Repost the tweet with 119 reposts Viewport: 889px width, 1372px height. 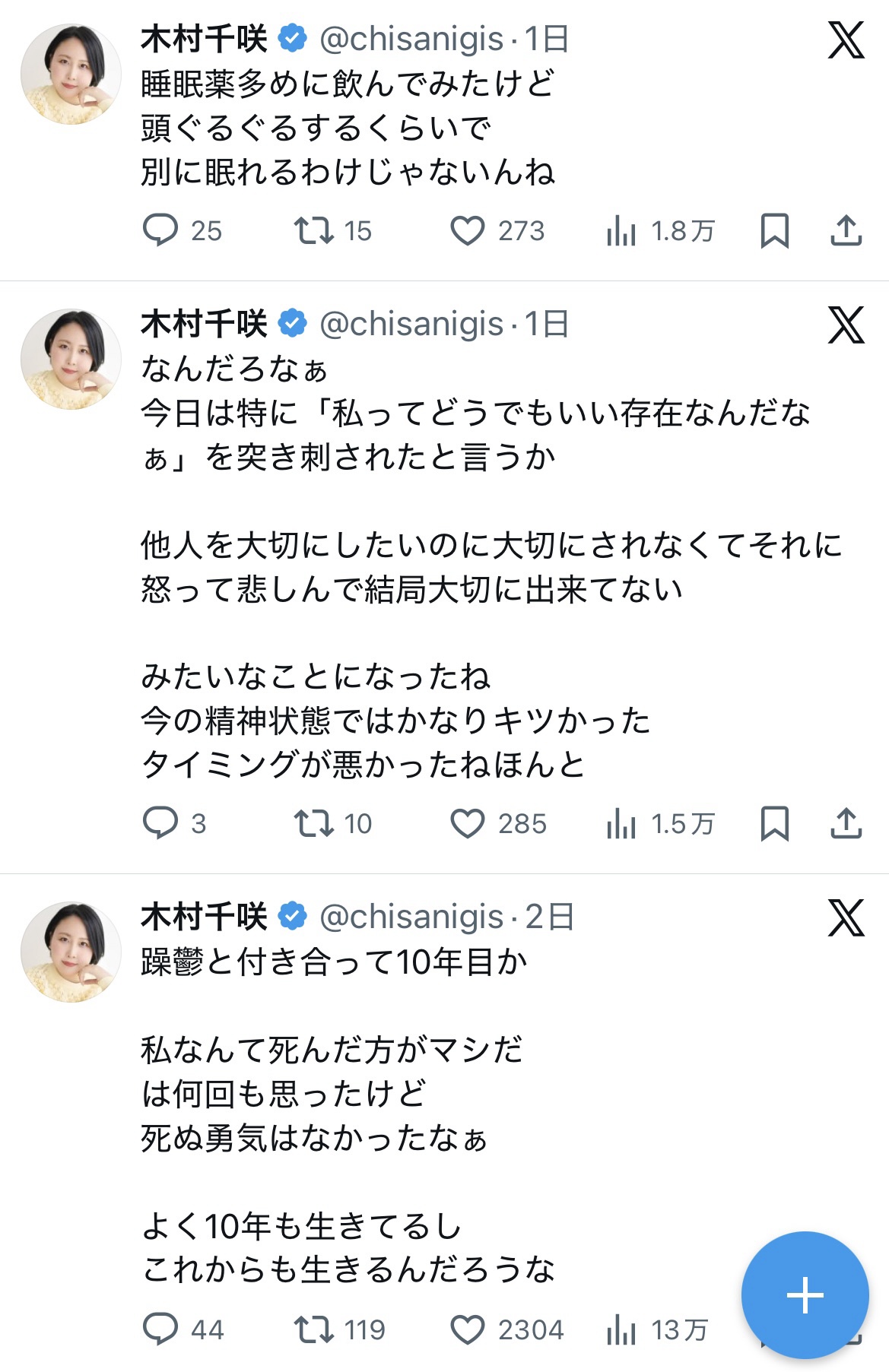pyautogui.click(x=313, y=1329)
